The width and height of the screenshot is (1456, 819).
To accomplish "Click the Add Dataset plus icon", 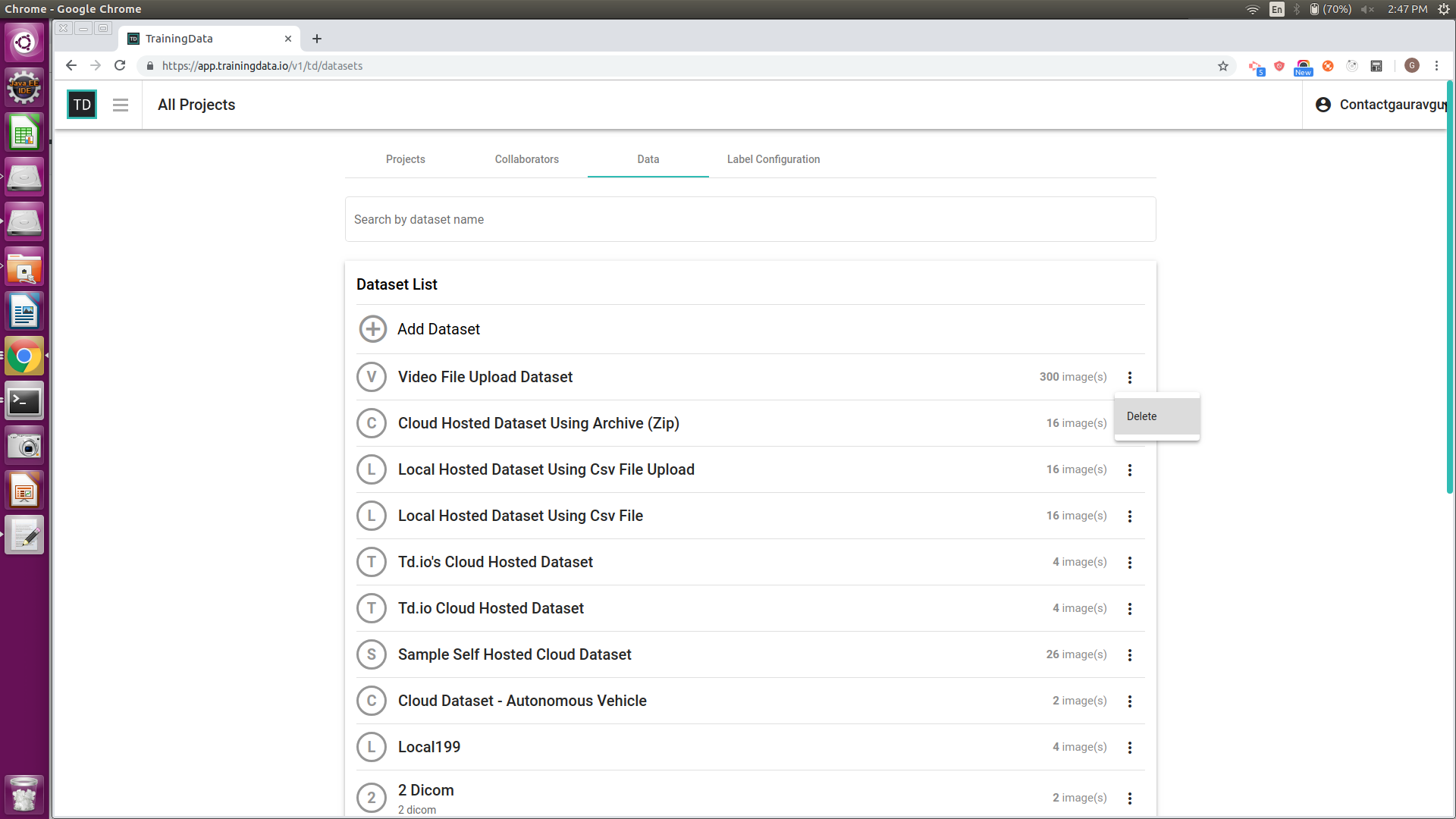I will point(372,329).
